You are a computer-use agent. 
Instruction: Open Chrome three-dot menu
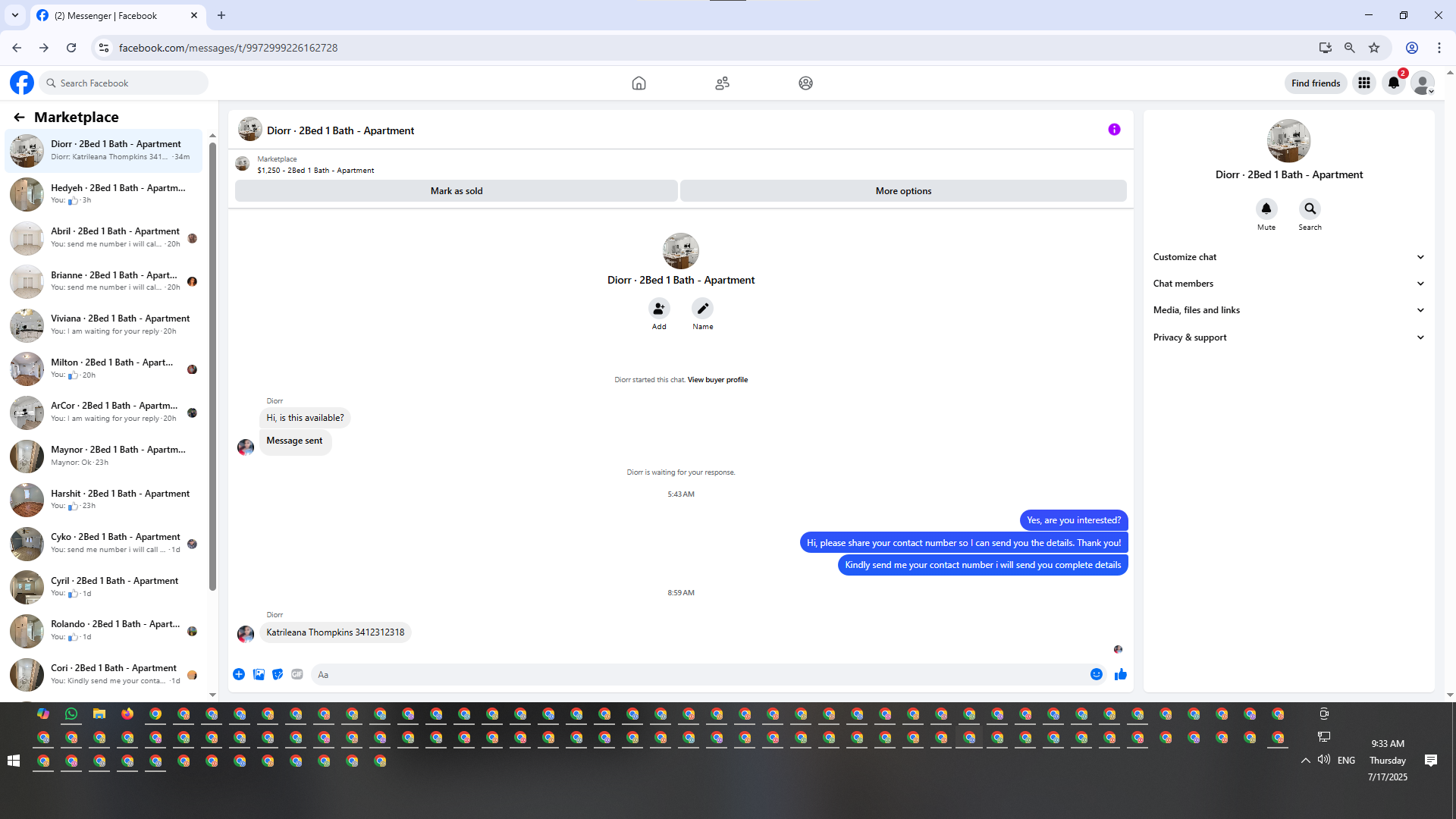[x=1439, y=48]
